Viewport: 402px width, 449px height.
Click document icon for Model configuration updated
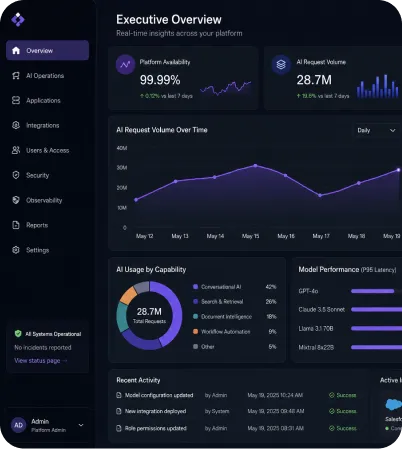[x=119, y=395]
